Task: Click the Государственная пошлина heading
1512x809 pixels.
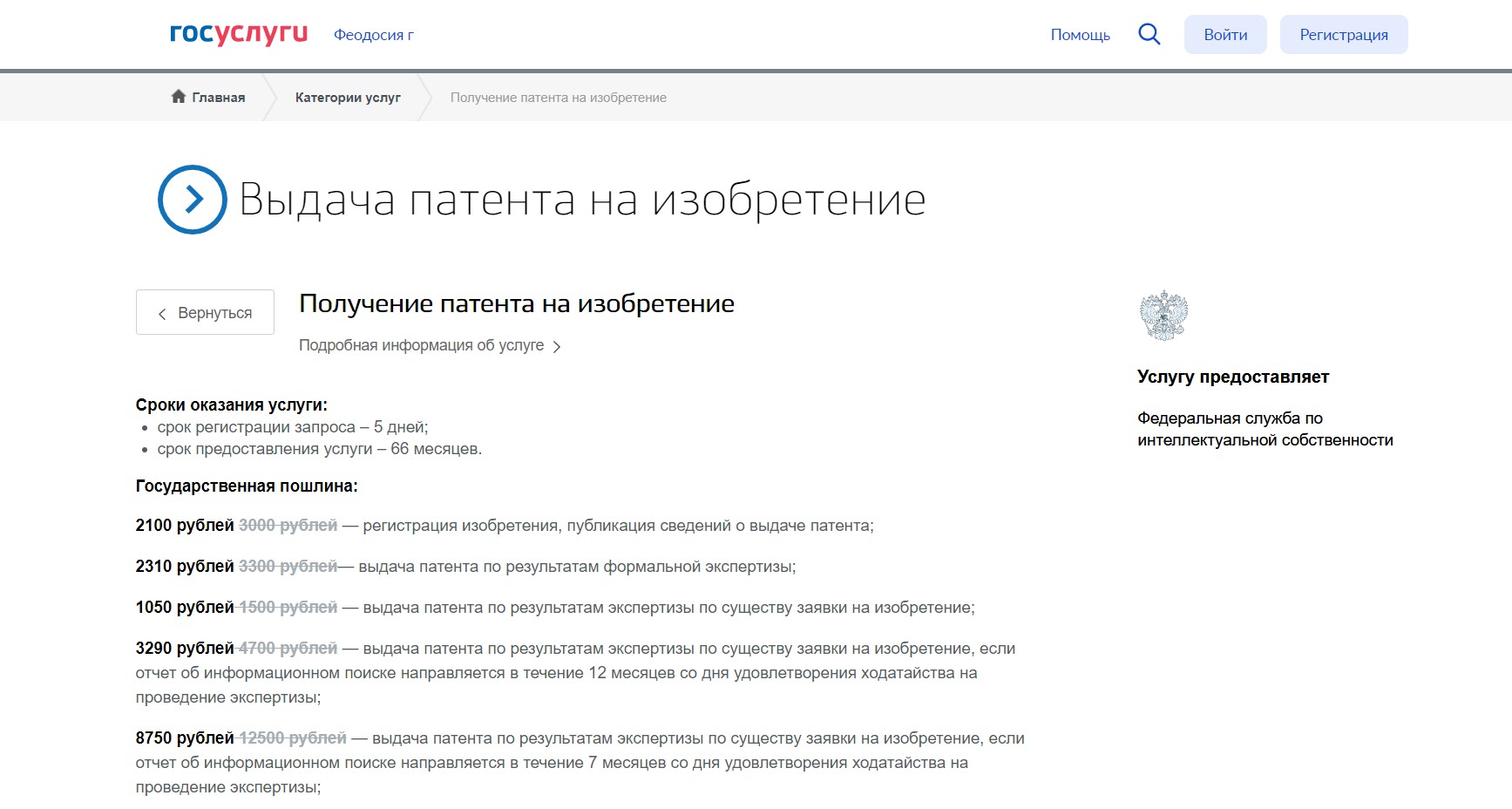Action: click(x=247, y=486)
